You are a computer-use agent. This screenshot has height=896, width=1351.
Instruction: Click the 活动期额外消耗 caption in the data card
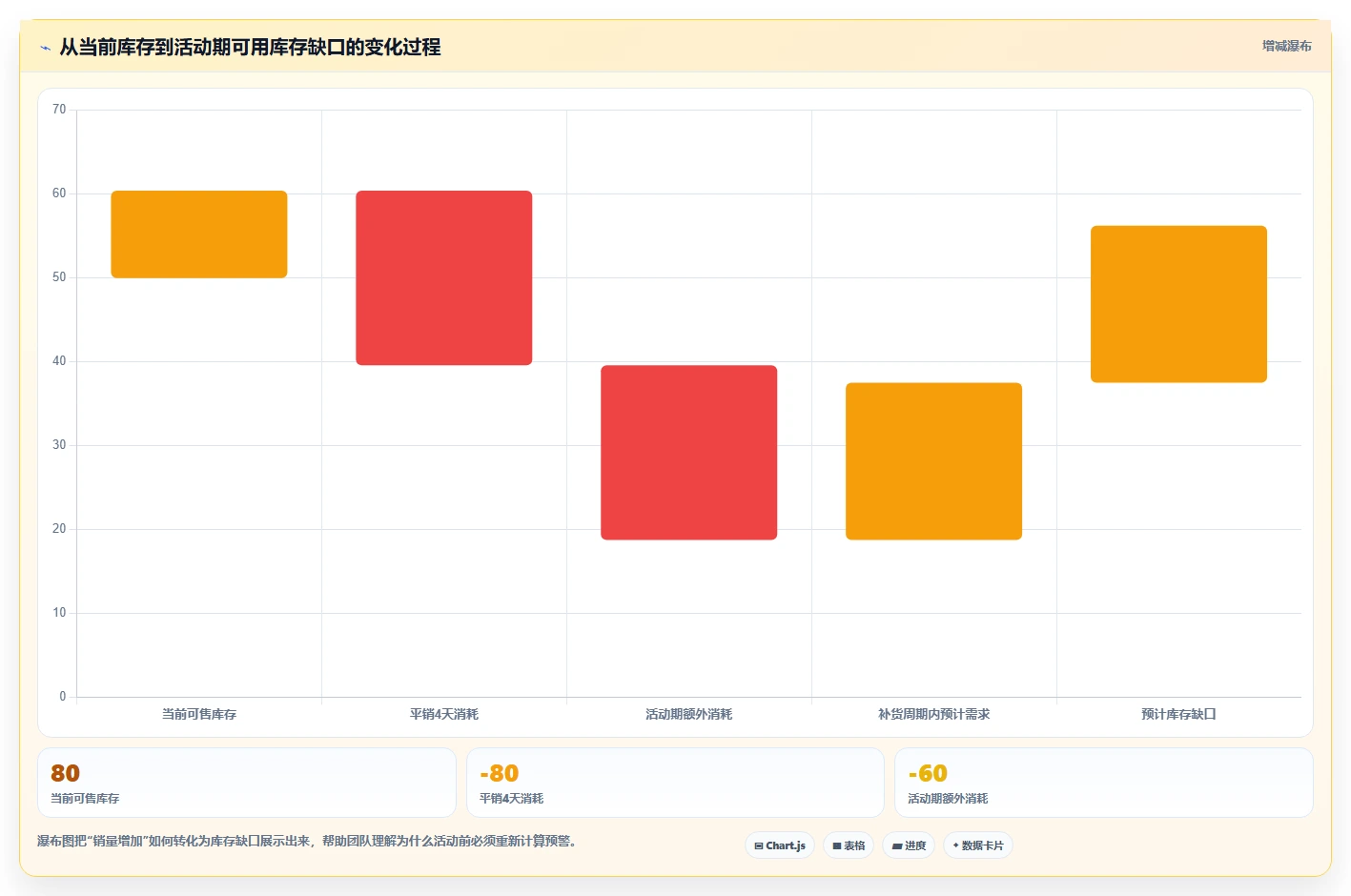click(948, 799)
